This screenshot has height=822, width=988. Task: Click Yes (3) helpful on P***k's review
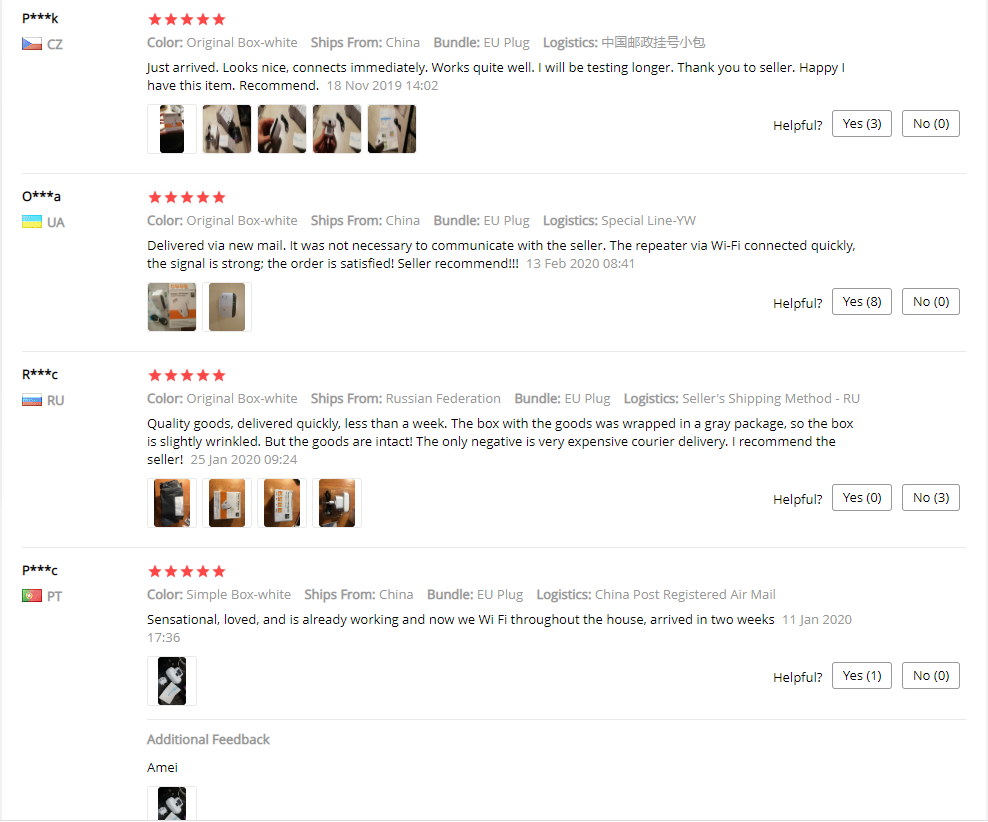click(861, 123)
